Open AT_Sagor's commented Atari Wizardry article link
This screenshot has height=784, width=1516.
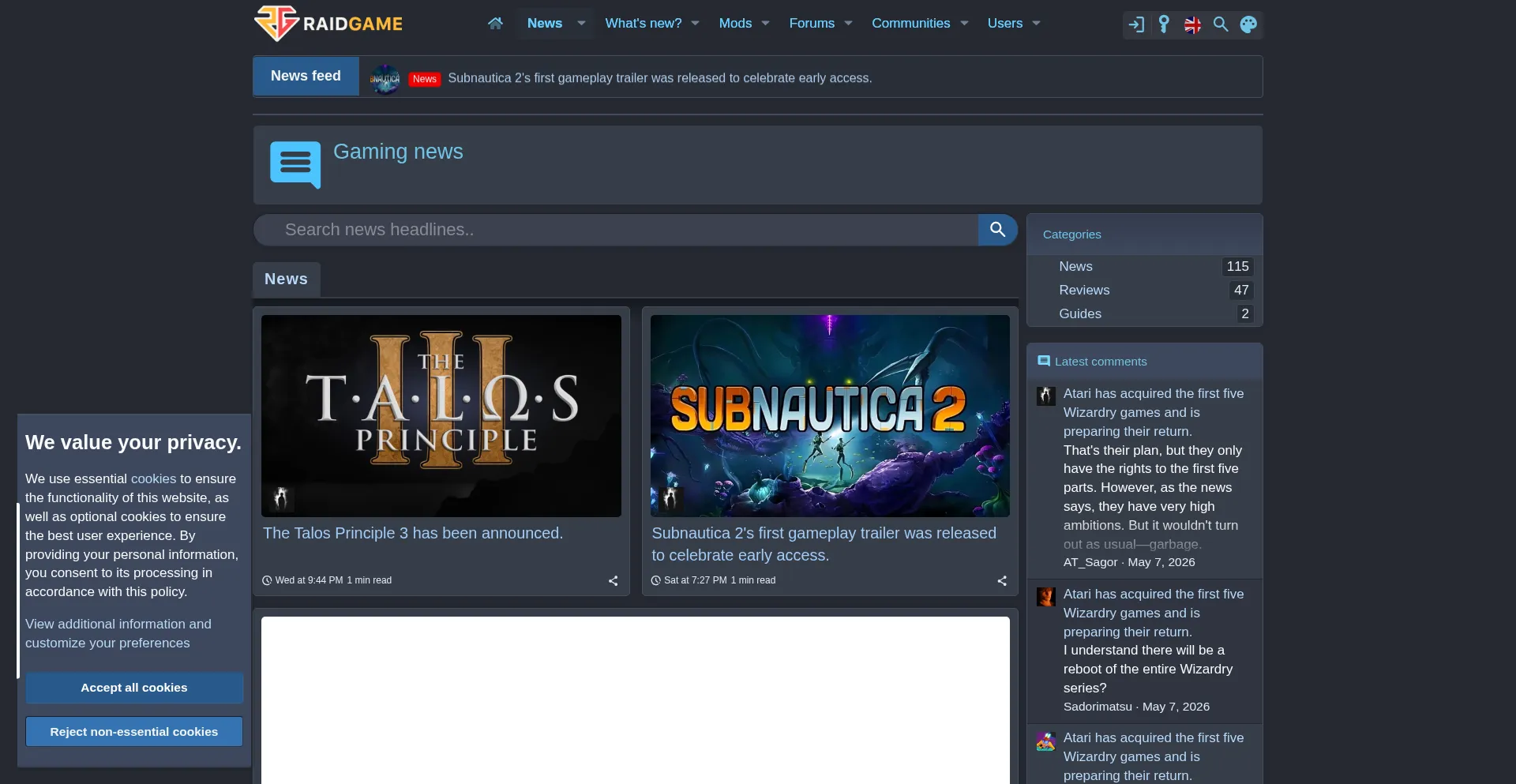[1154, 412]
